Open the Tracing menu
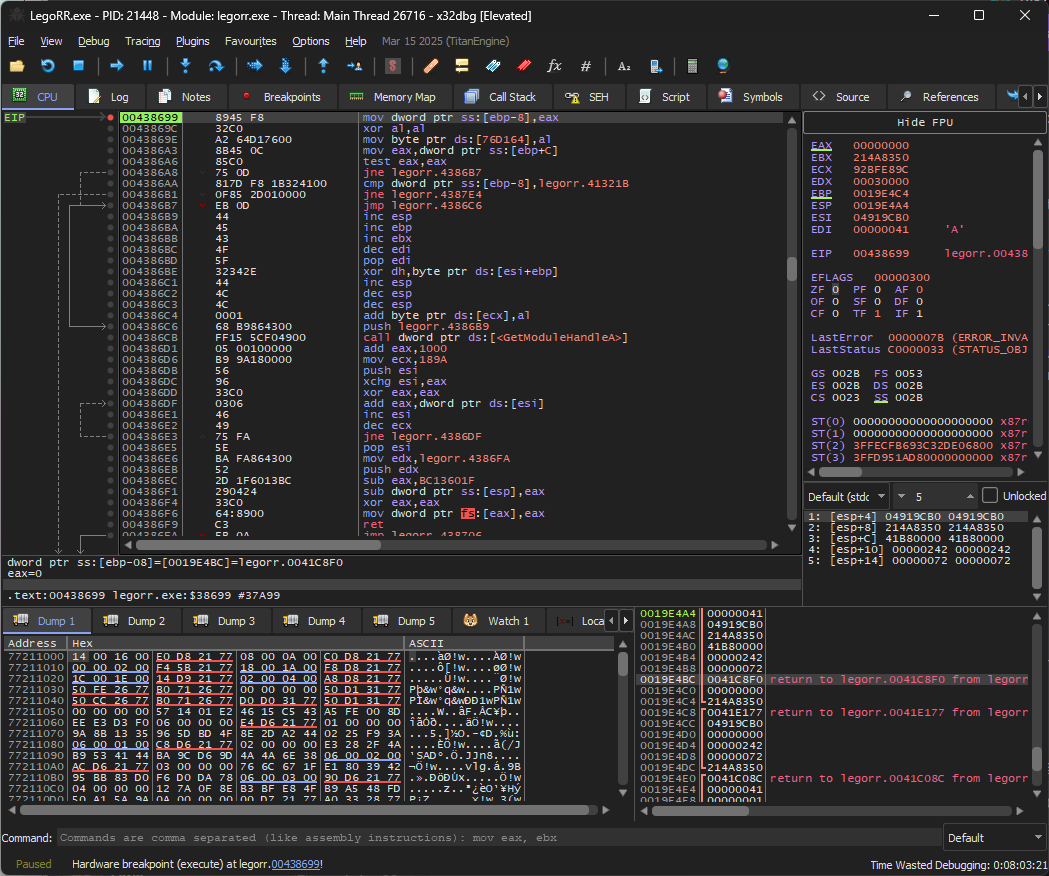 pyautogui.click(x=142, y=41)
